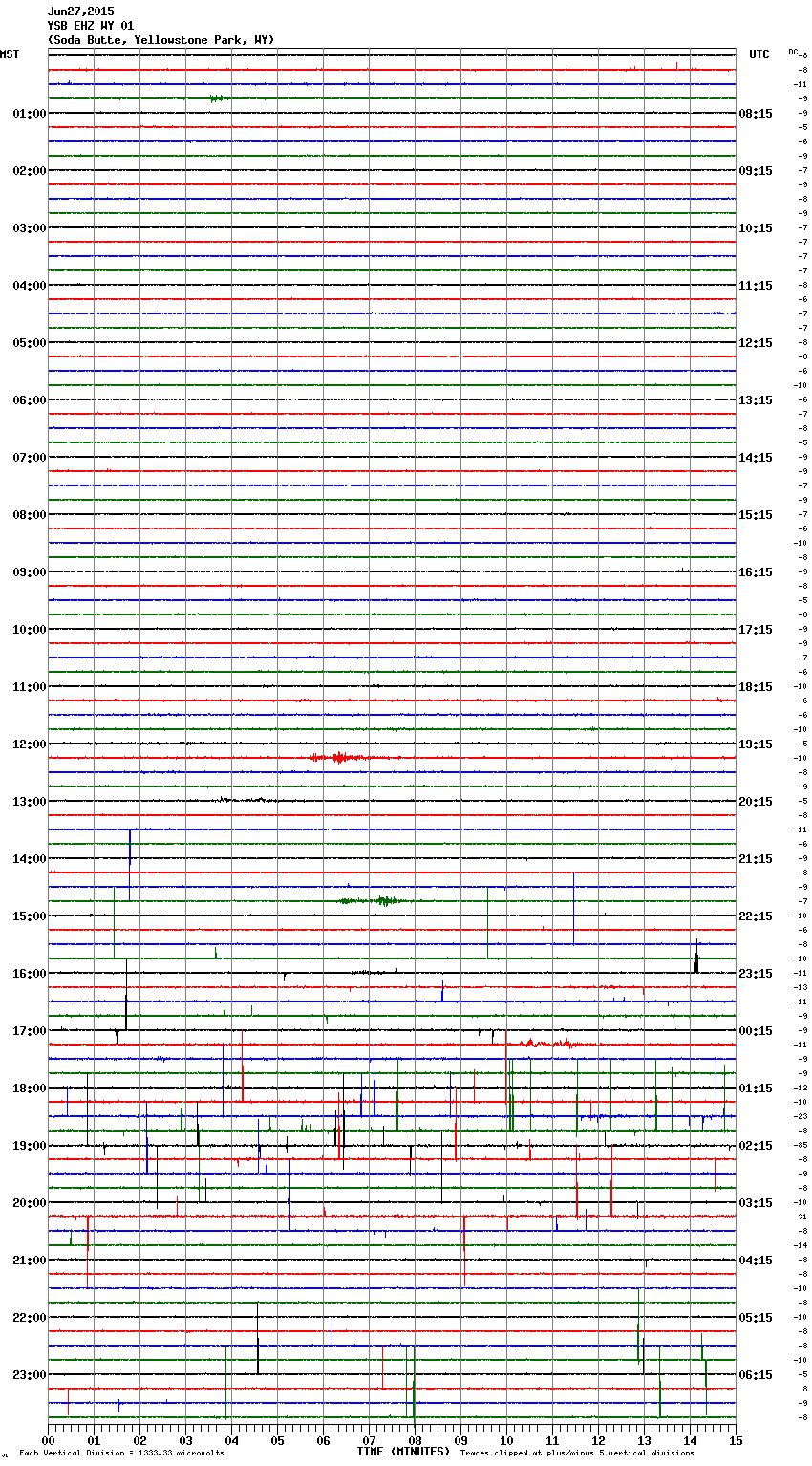Image resolution: width=812 pixels, height=1466 pixels.
Task: Select the "10:00" MST hour label
Action: tap(29, 630)
